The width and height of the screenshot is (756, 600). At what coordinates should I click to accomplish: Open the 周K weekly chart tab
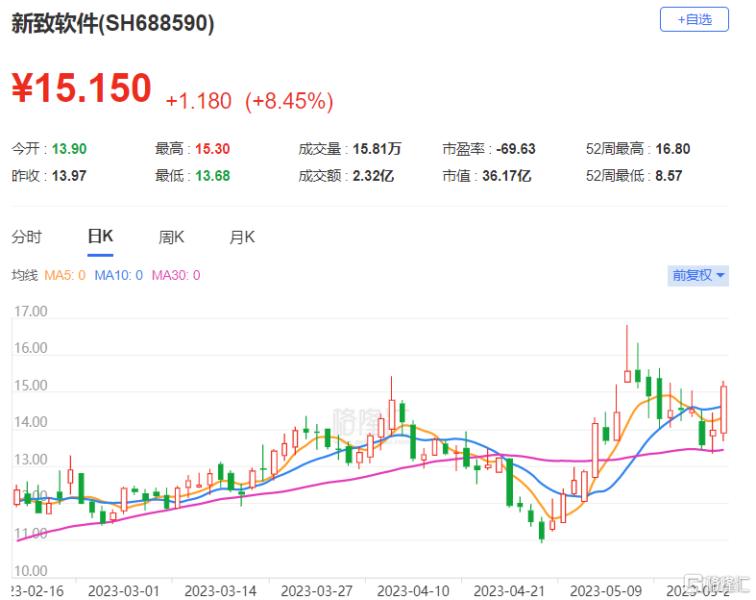coord(171,237)
